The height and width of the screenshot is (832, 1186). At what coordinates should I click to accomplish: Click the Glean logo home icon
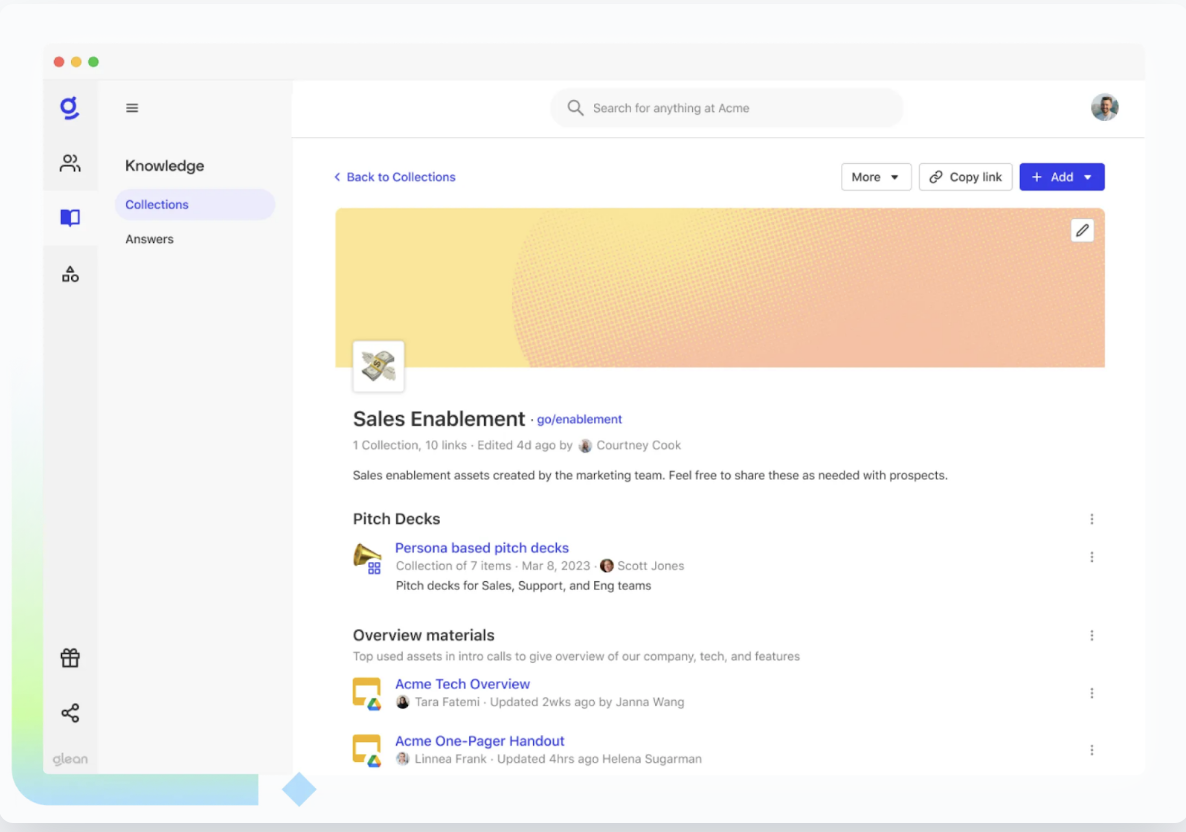(x=70, y=108)
